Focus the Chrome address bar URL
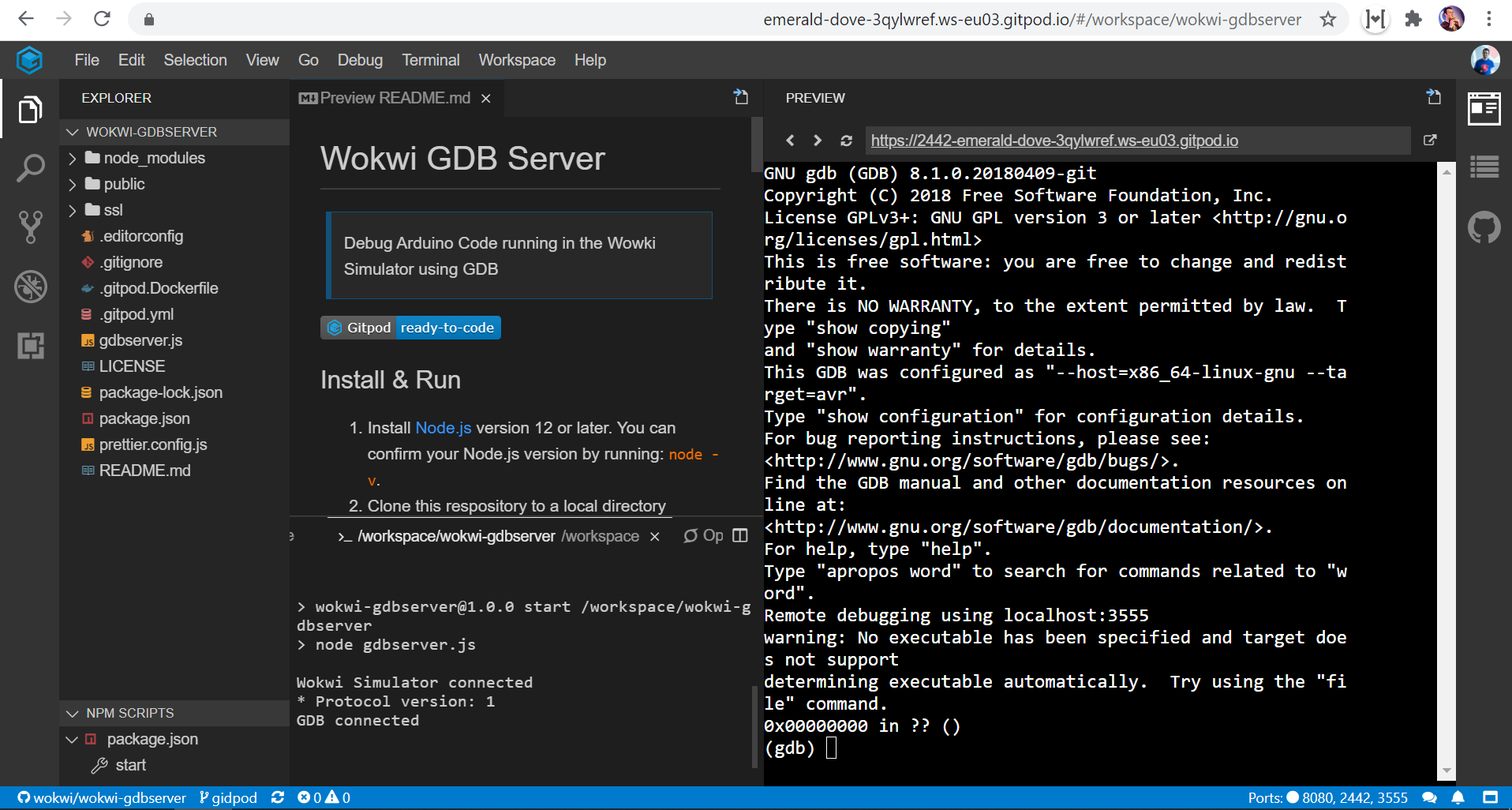Screen dimensions: 1512x810 1032,19
